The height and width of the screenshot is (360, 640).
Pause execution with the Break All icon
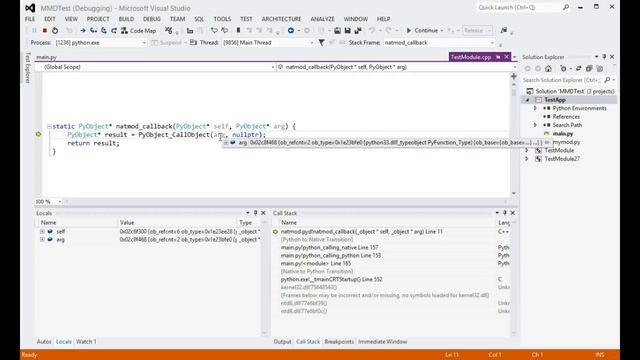pos(34,31)
